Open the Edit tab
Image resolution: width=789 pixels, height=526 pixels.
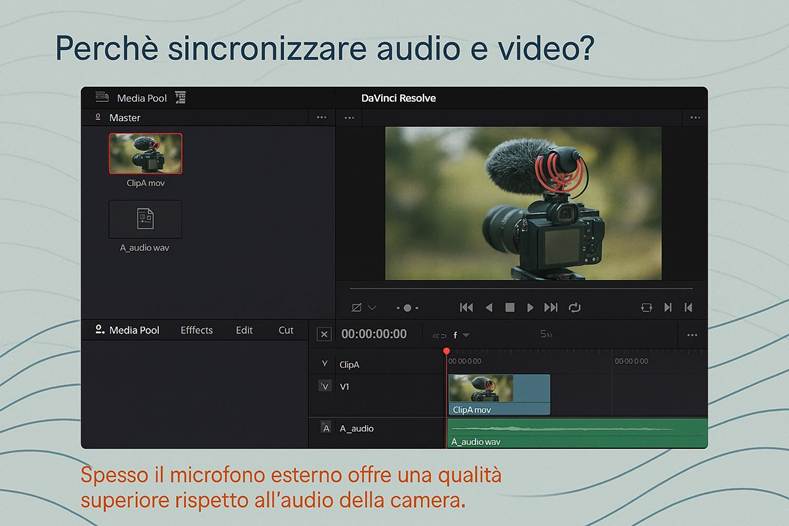click(244, 330)
